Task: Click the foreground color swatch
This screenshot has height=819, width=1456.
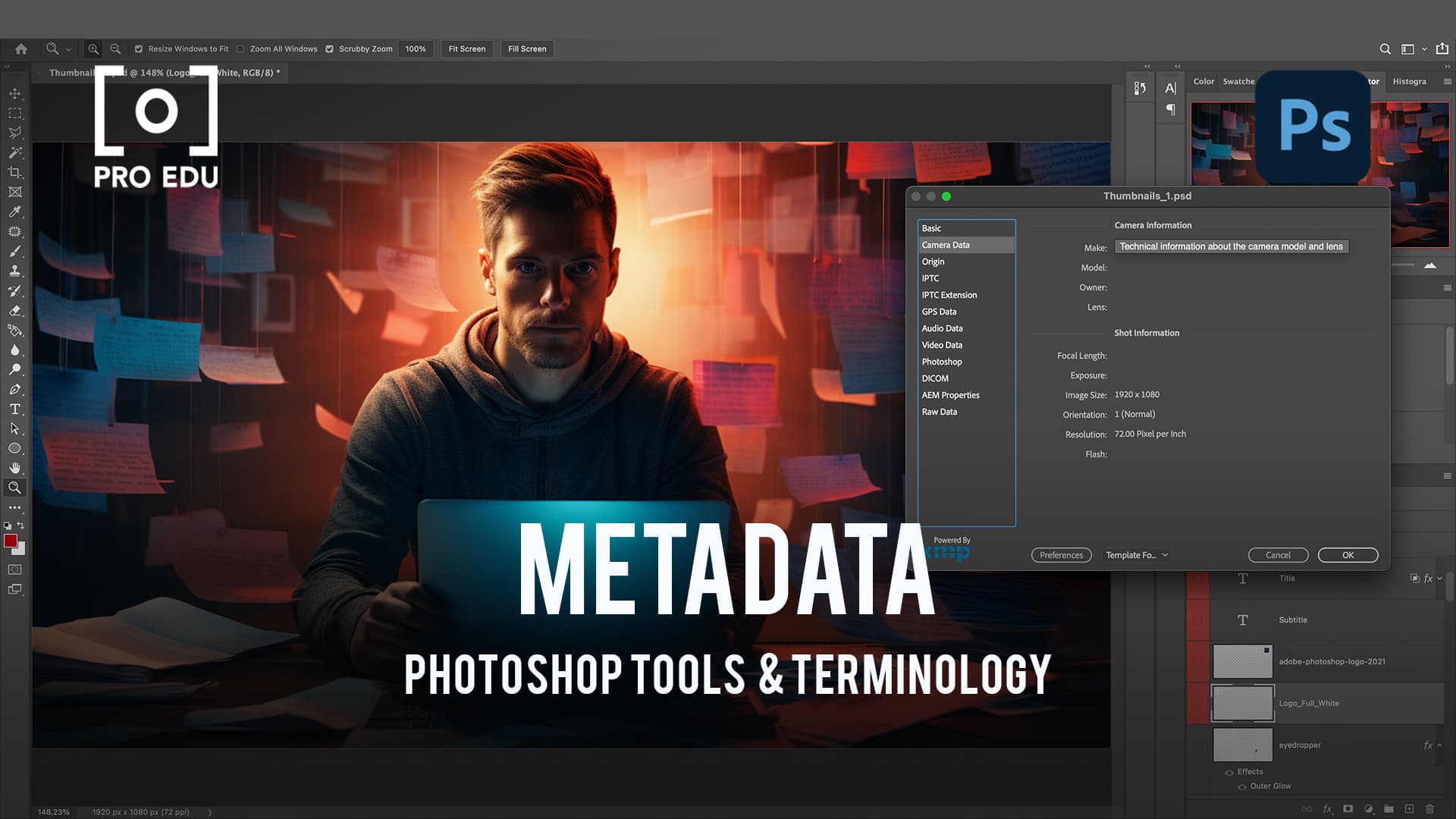Action: [11, 541]
